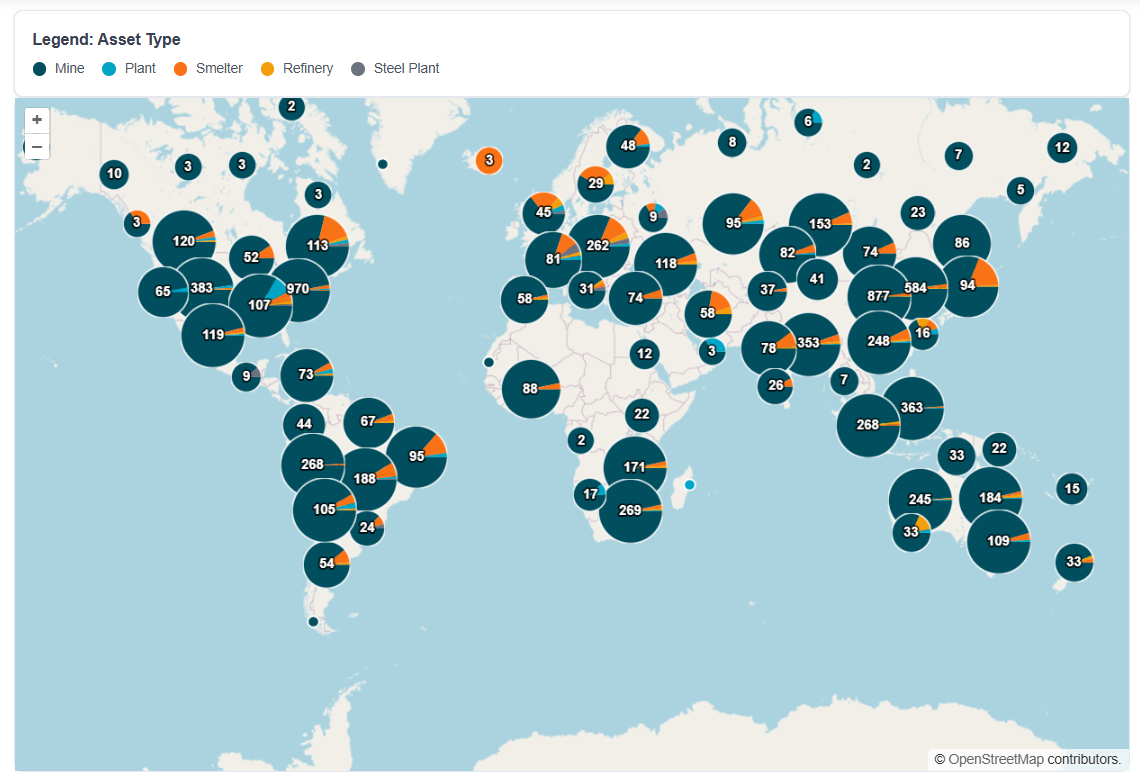Open the 363 asset cluster

(912, 408)
